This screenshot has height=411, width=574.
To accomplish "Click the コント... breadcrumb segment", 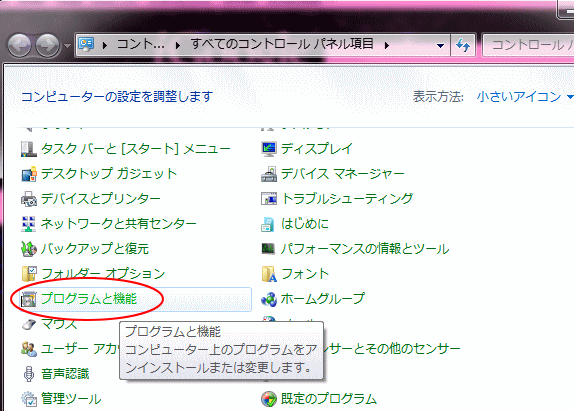I will point(141,45).
